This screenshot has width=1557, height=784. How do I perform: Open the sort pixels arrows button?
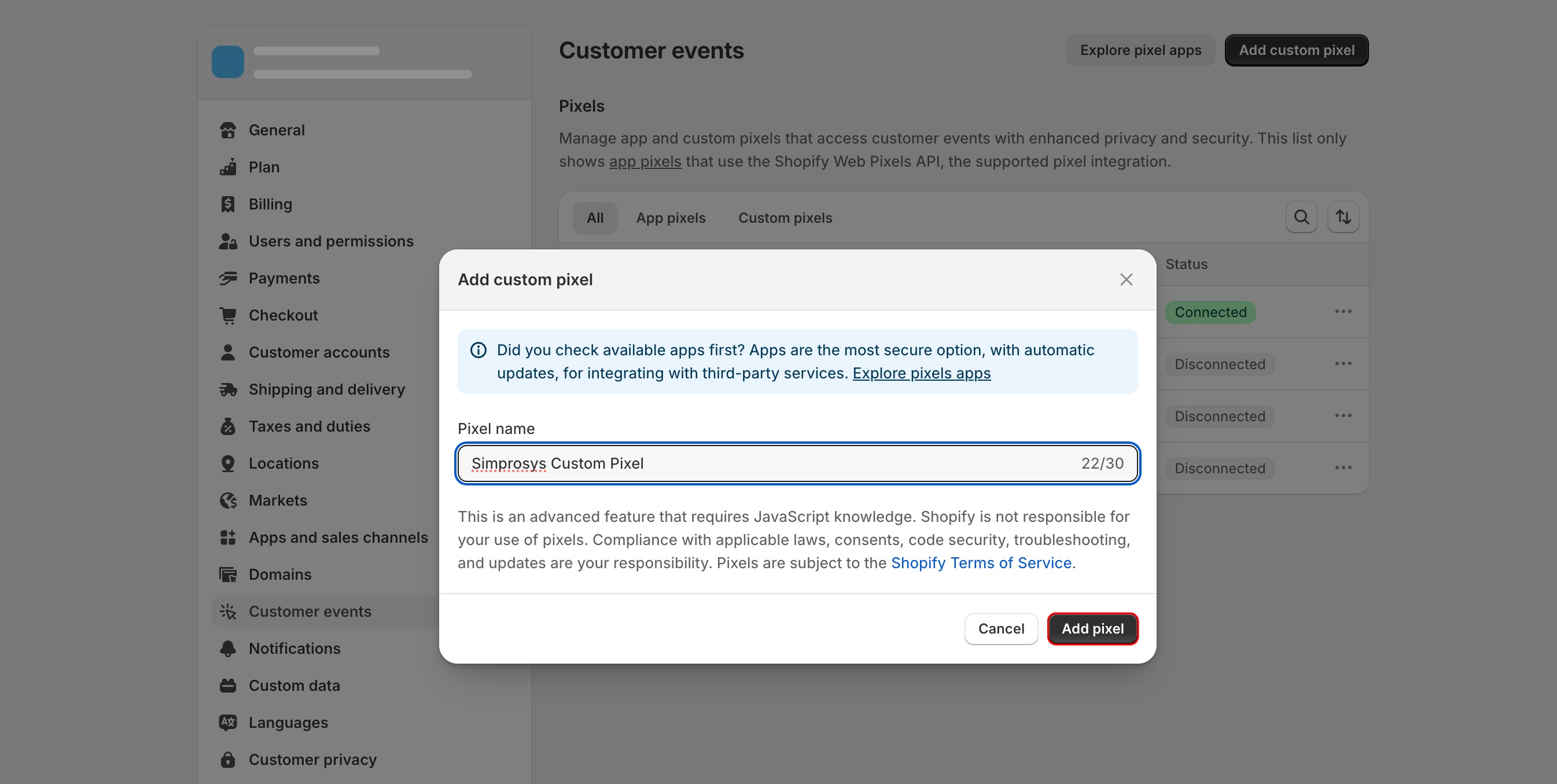click(1343, 217)
